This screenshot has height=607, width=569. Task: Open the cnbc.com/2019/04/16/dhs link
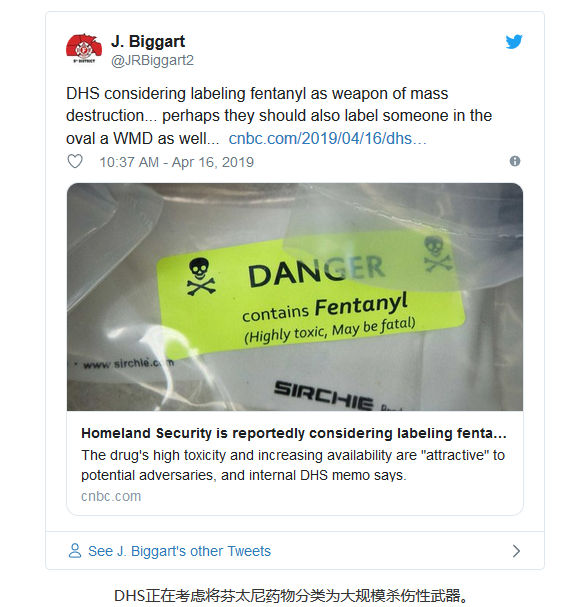pos(327,139)
